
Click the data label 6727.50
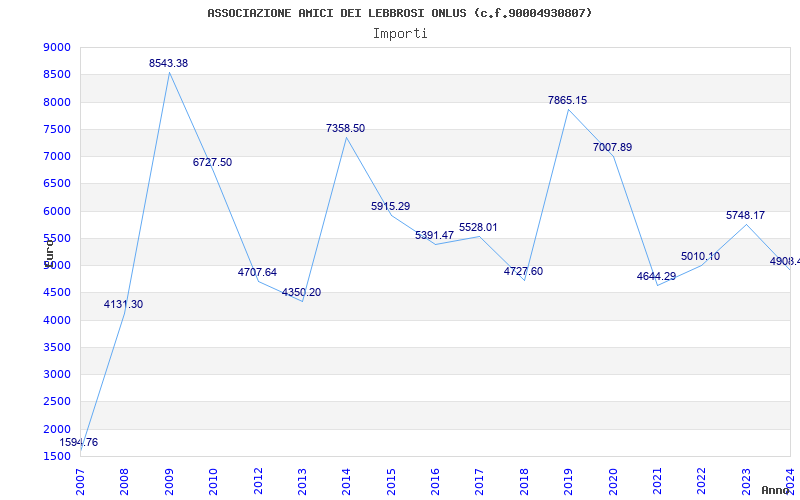point(212,162)
